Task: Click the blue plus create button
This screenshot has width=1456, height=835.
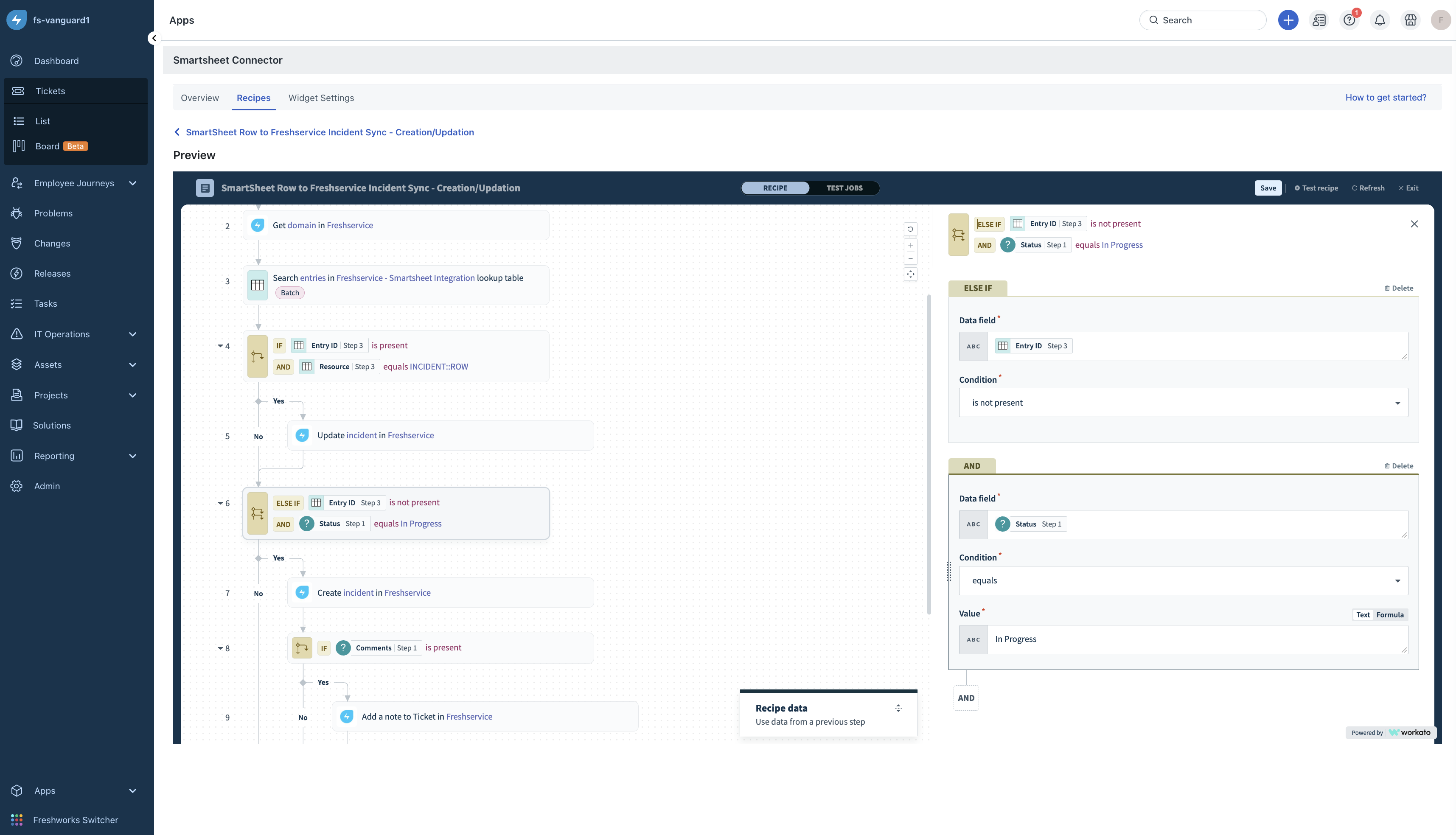Action: 1288,20
